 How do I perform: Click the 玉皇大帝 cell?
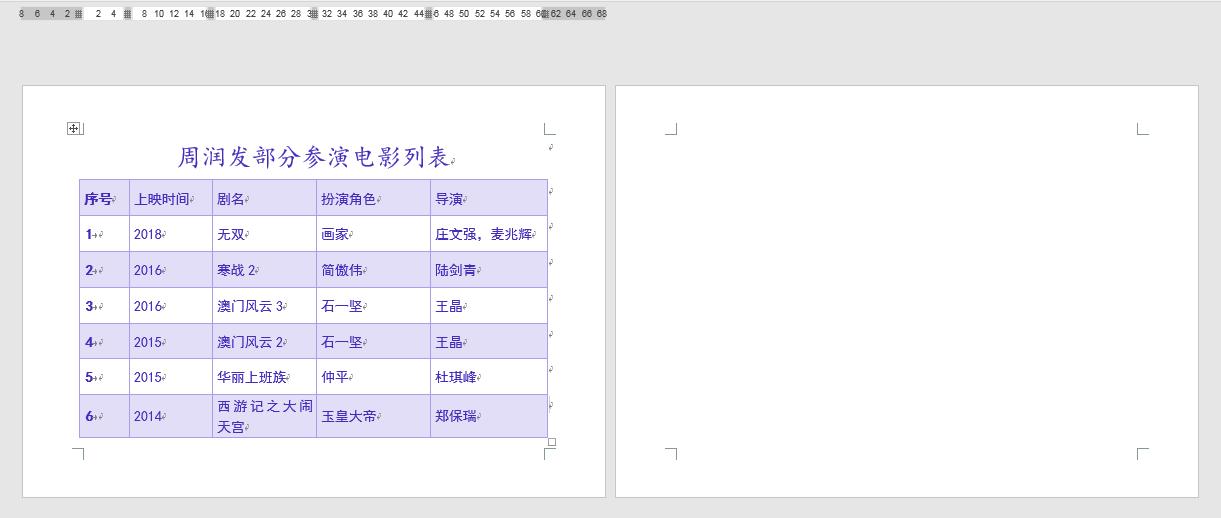tap(373, 416)
